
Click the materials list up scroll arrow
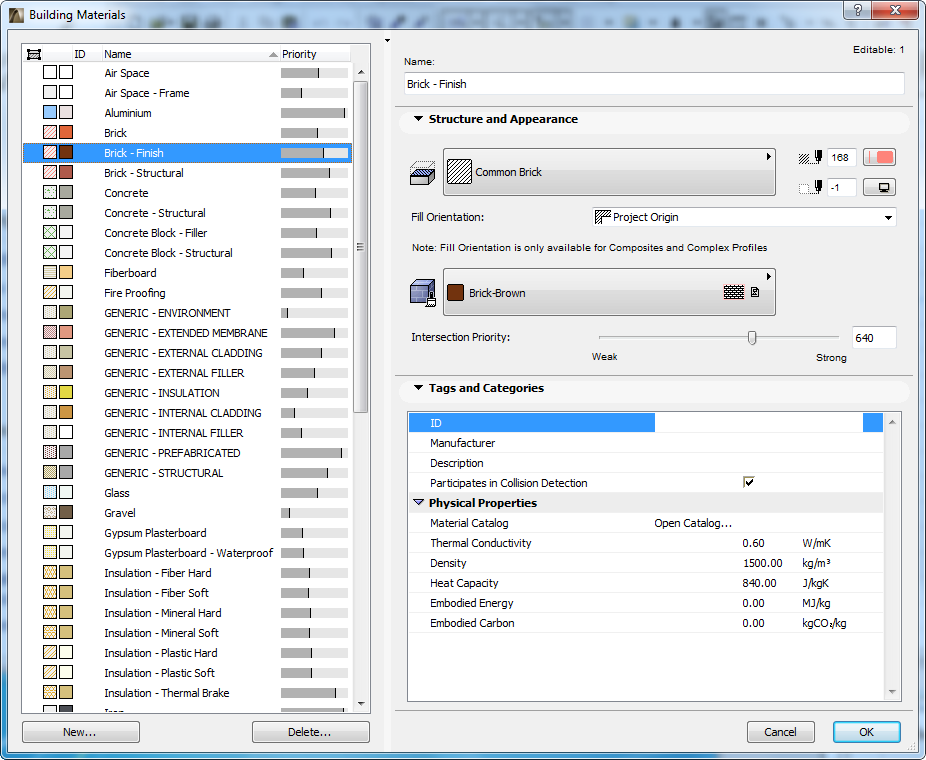361,72
